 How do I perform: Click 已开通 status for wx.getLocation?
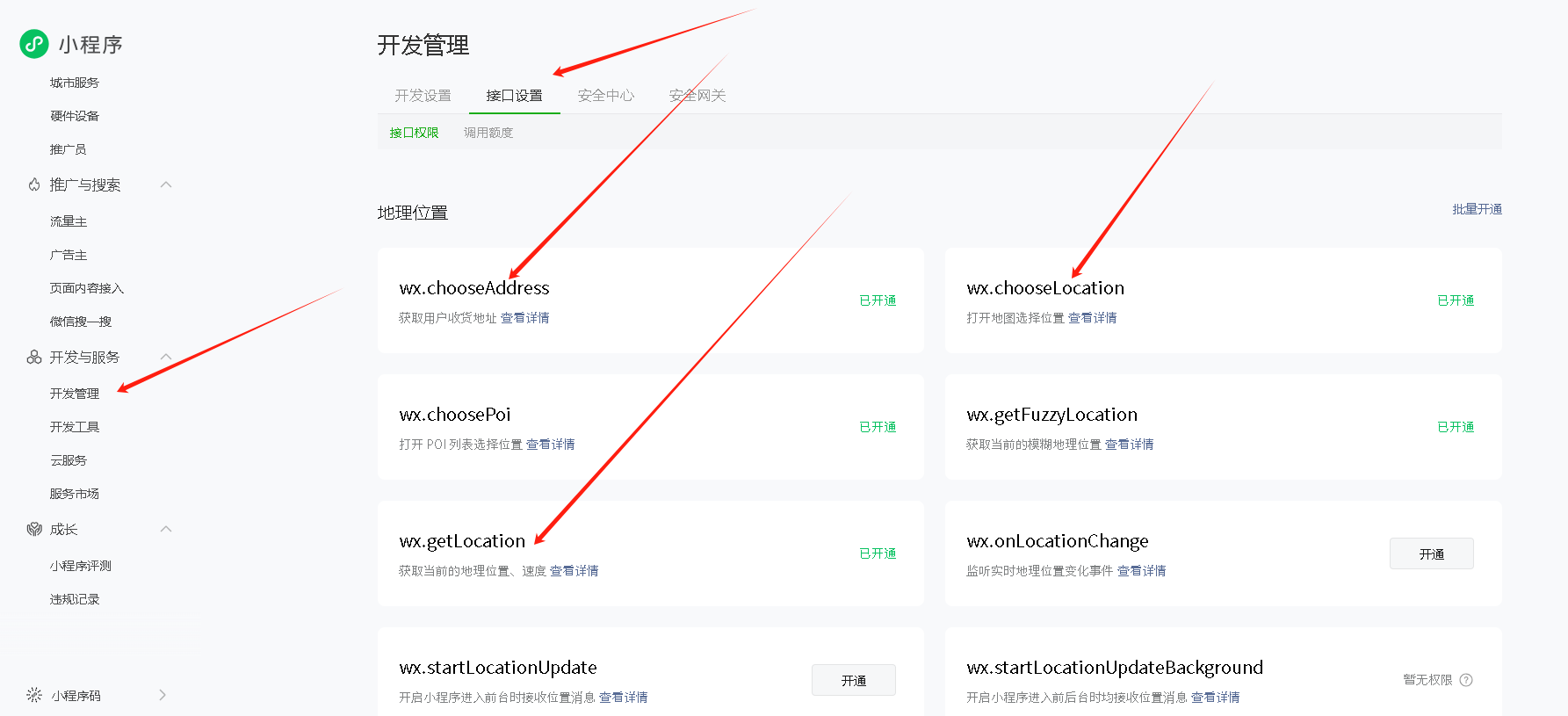[x=878, y=553]
